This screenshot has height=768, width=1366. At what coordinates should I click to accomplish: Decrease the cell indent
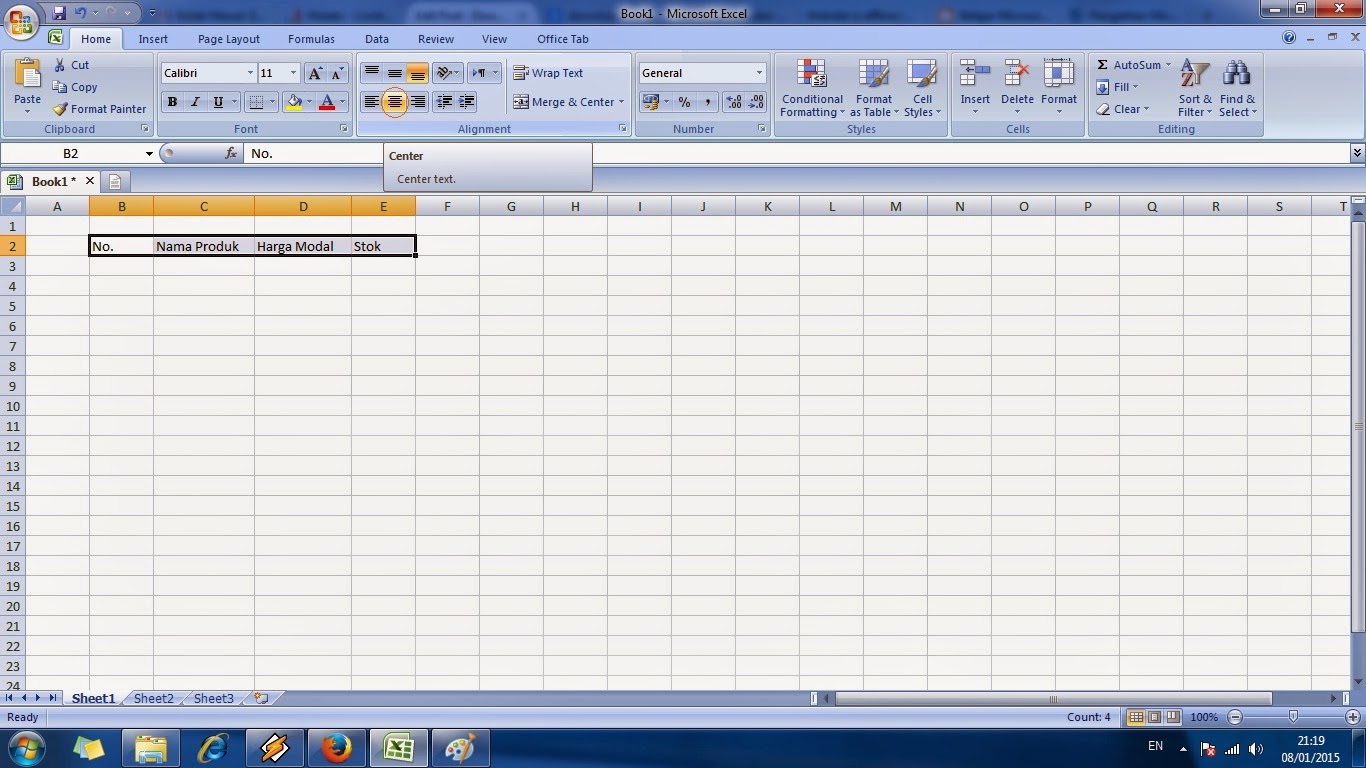(x=444, y=102)
